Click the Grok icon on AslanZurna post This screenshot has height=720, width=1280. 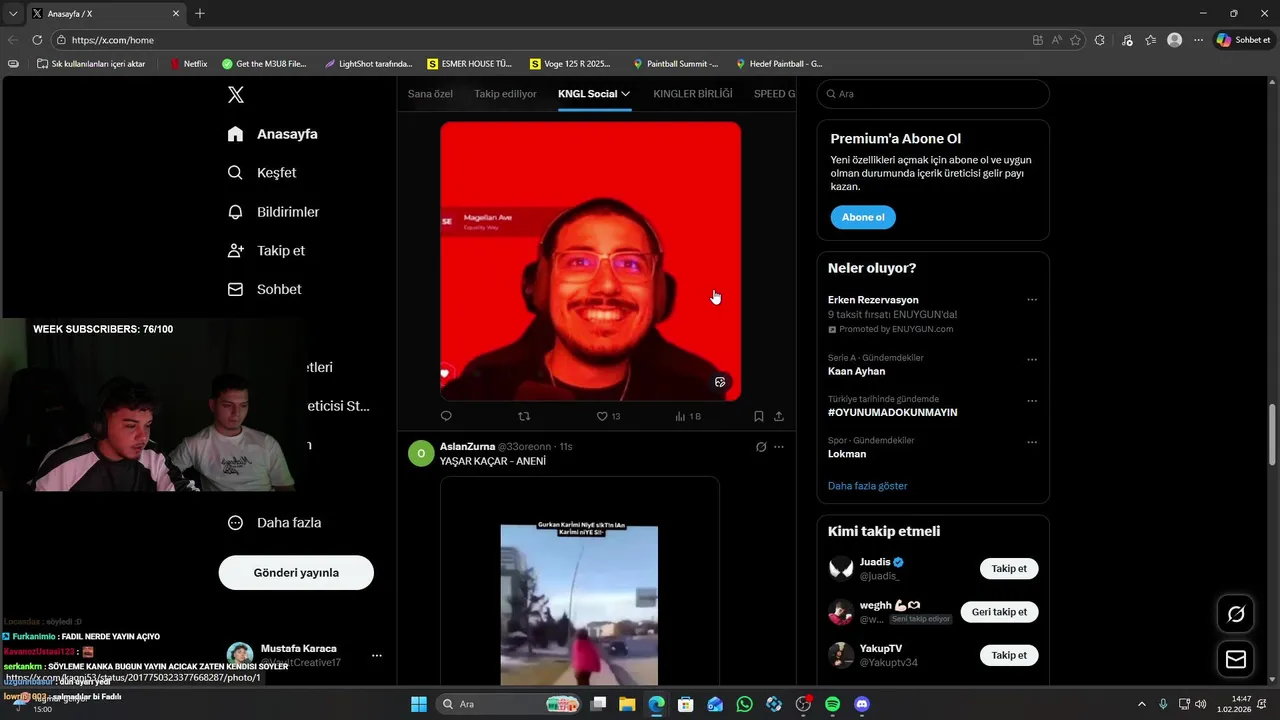tap(761, 447)
